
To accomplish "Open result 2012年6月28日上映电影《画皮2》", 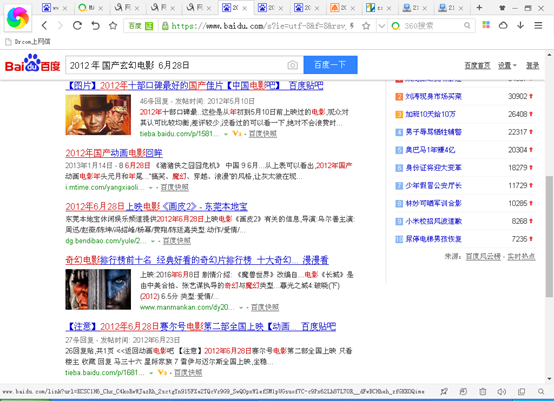I will 156,207.
